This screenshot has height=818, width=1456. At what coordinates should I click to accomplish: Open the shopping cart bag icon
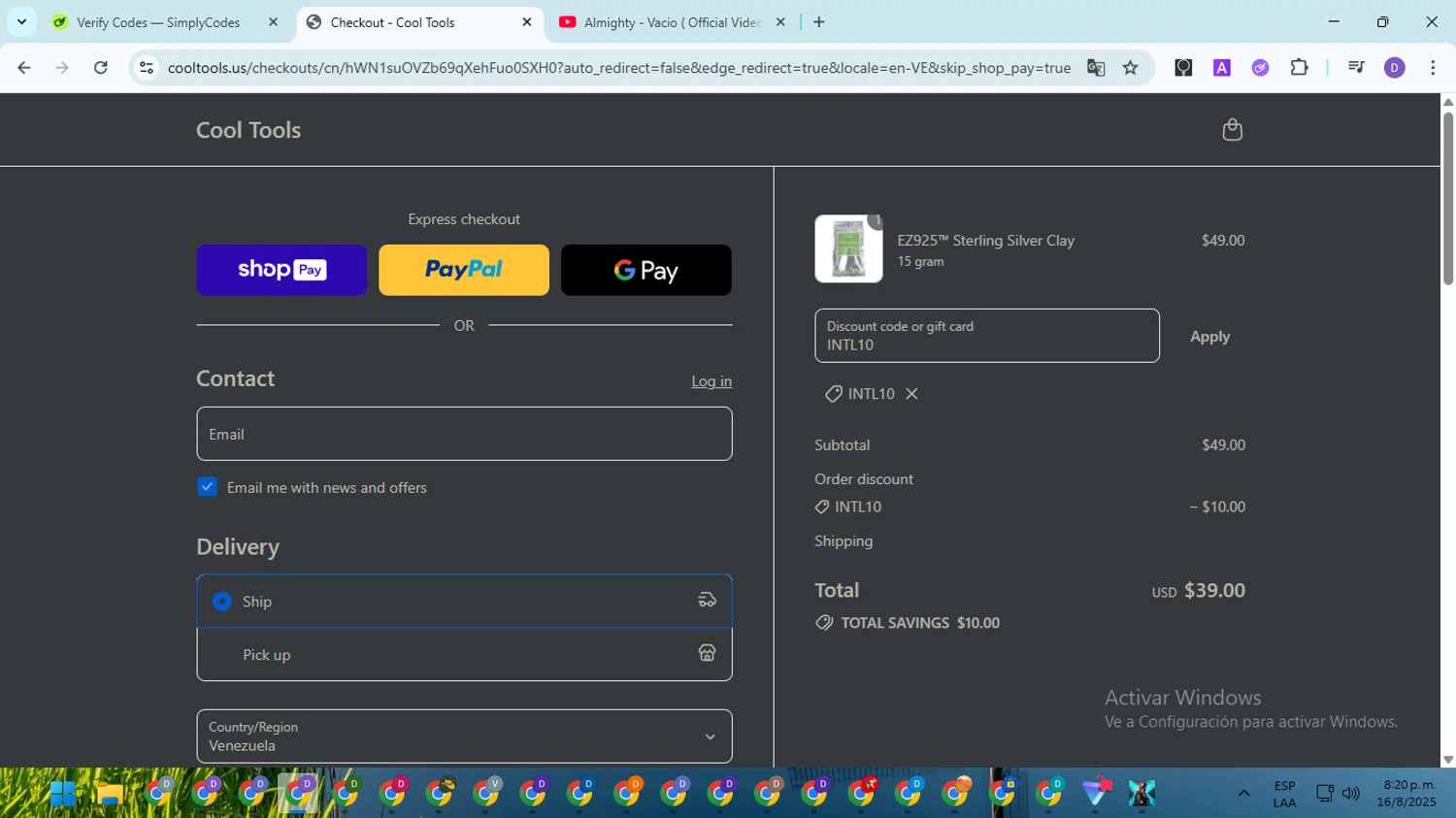tap(1232, 130)
